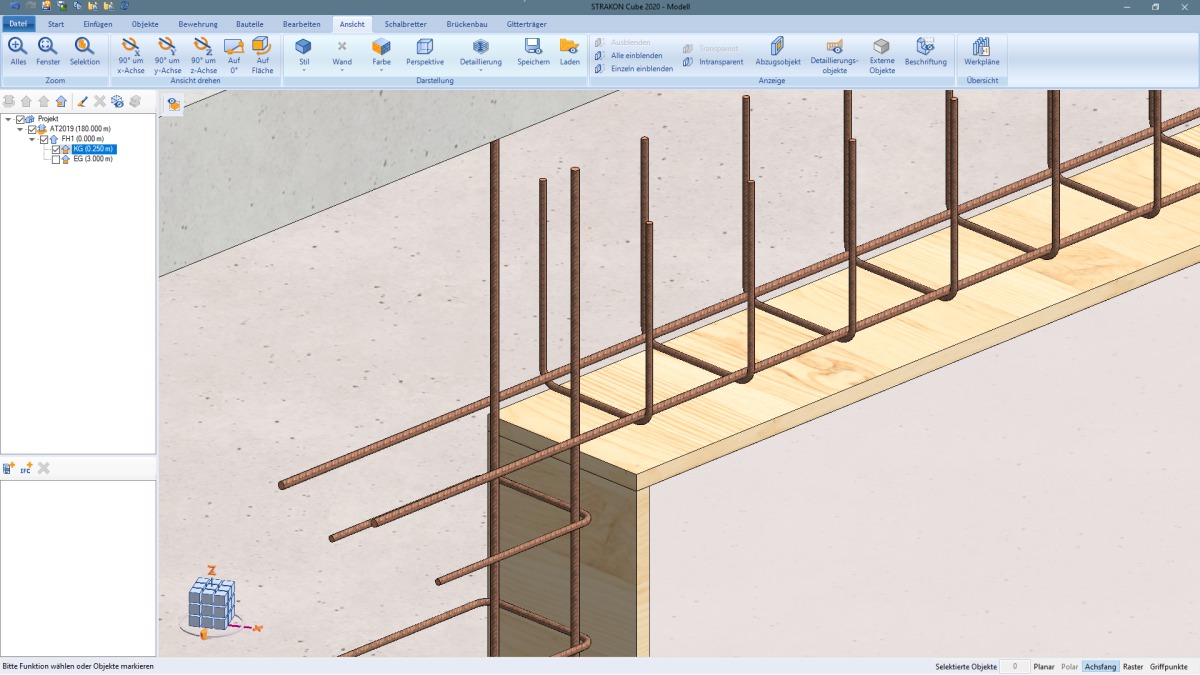Uncheck the KG (0.250 m) checkbox
The width and height of the screenshot is (1200, 675).
click(56, 149)
